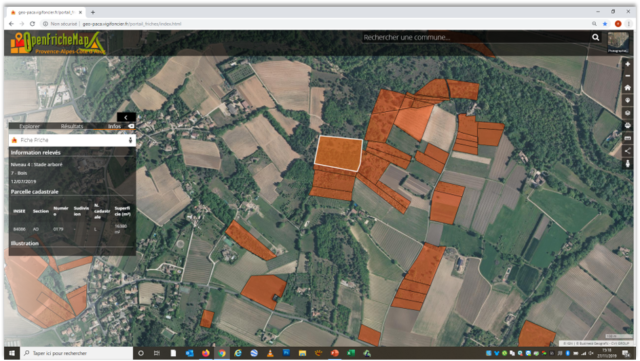
Task: Select the ruler measurement tool
Action: click(628, 138)
